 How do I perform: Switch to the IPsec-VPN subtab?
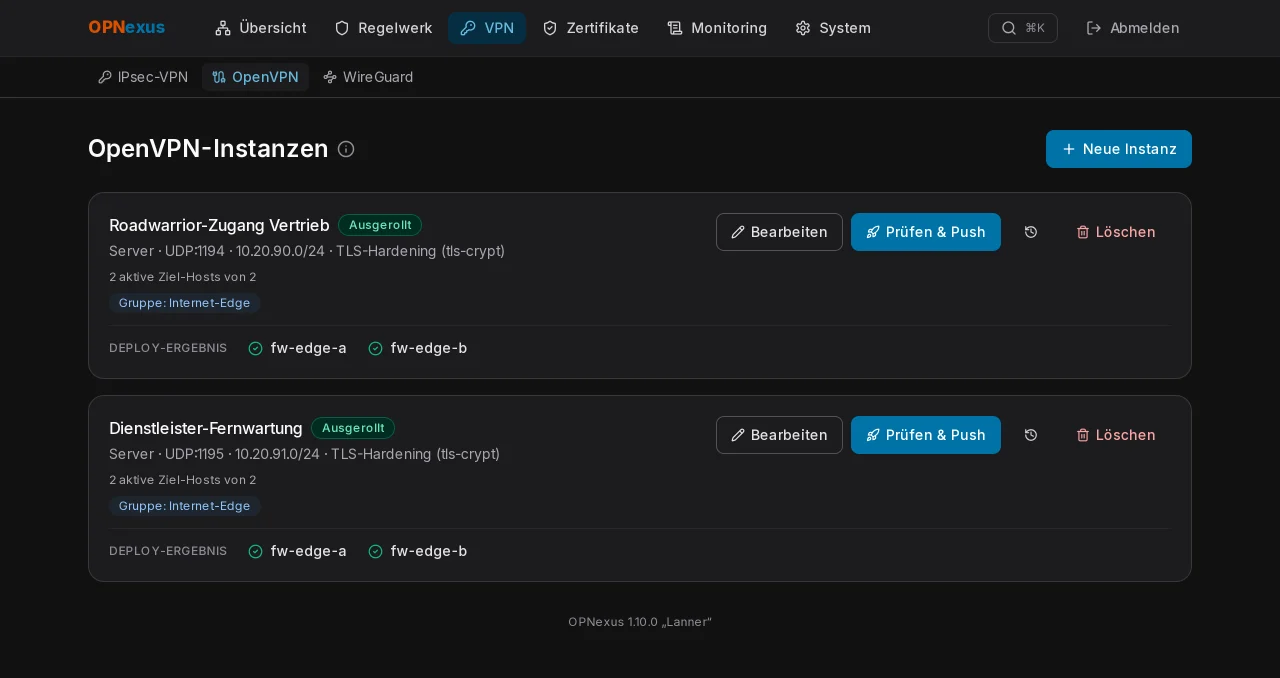pyautogui.click(x=143, y=77)
